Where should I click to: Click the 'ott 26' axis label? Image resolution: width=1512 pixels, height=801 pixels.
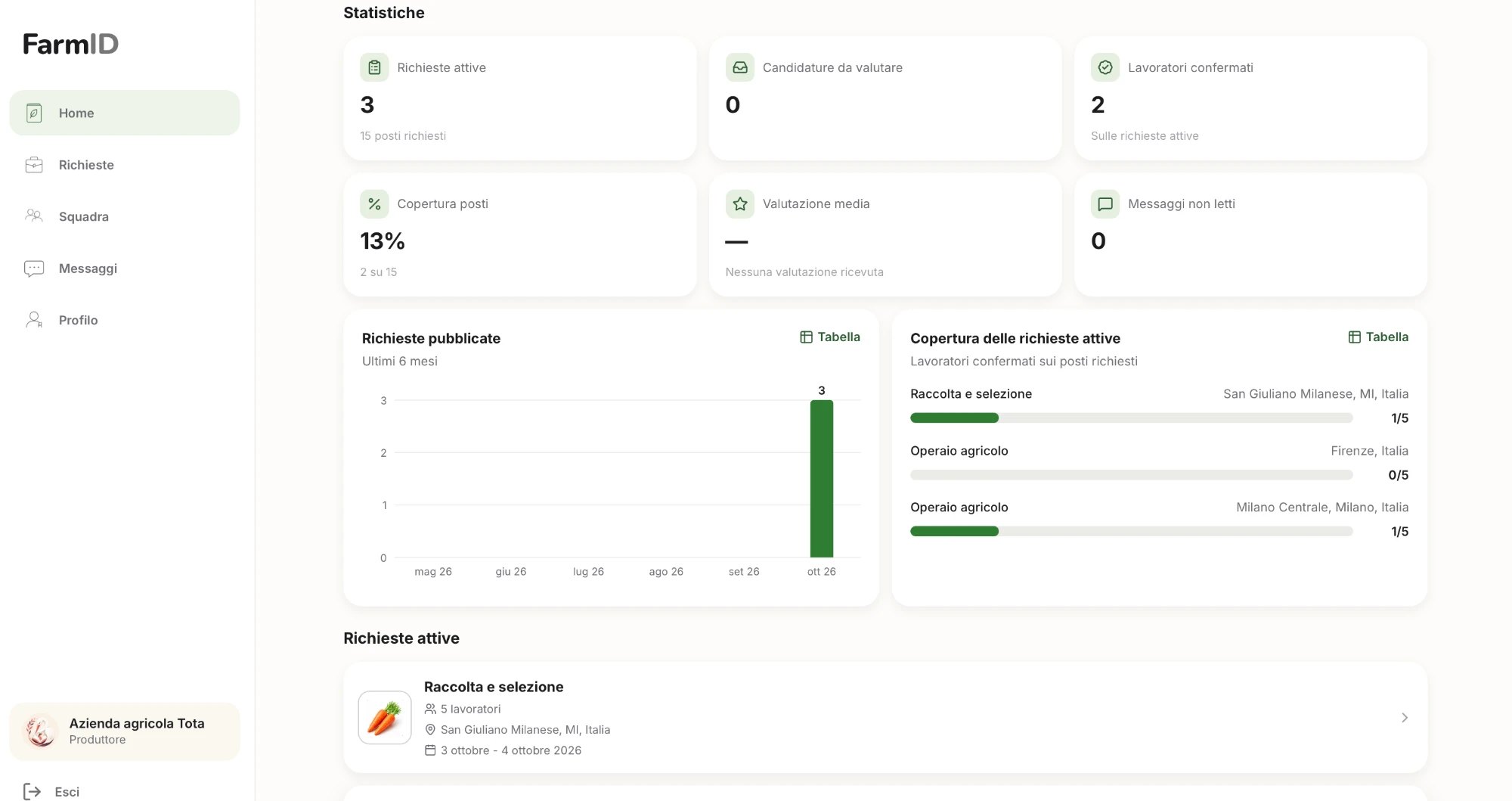822,572
